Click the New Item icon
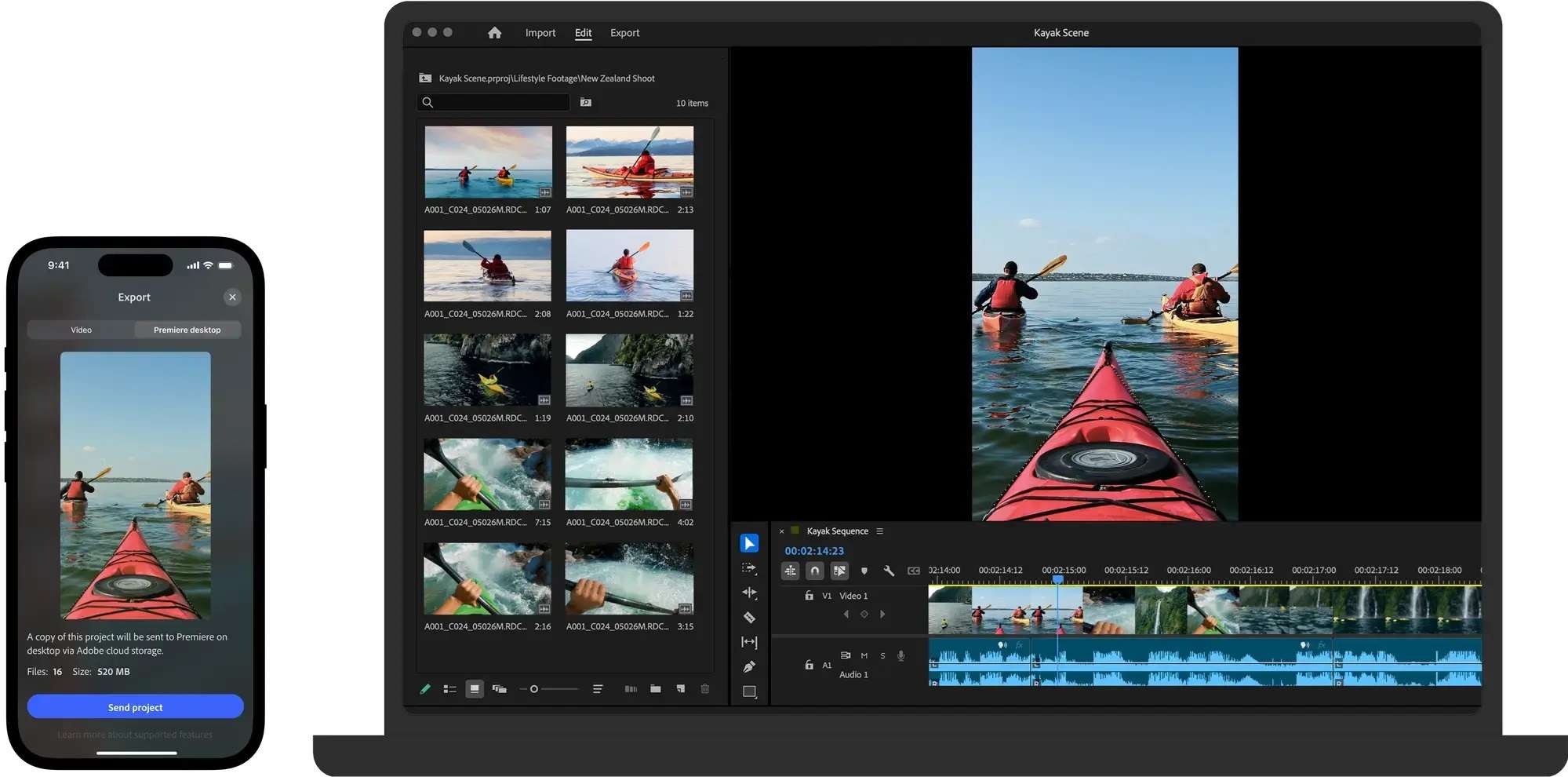This screenshot has height=777, width=1568. (x=681, y=689)
